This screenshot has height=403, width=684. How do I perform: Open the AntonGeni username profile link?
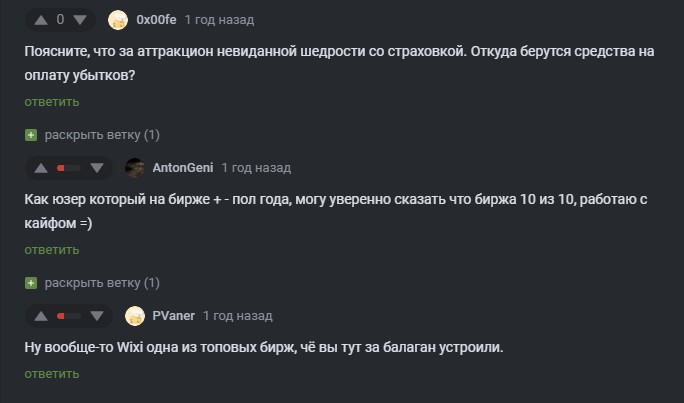tap(181, 168)
